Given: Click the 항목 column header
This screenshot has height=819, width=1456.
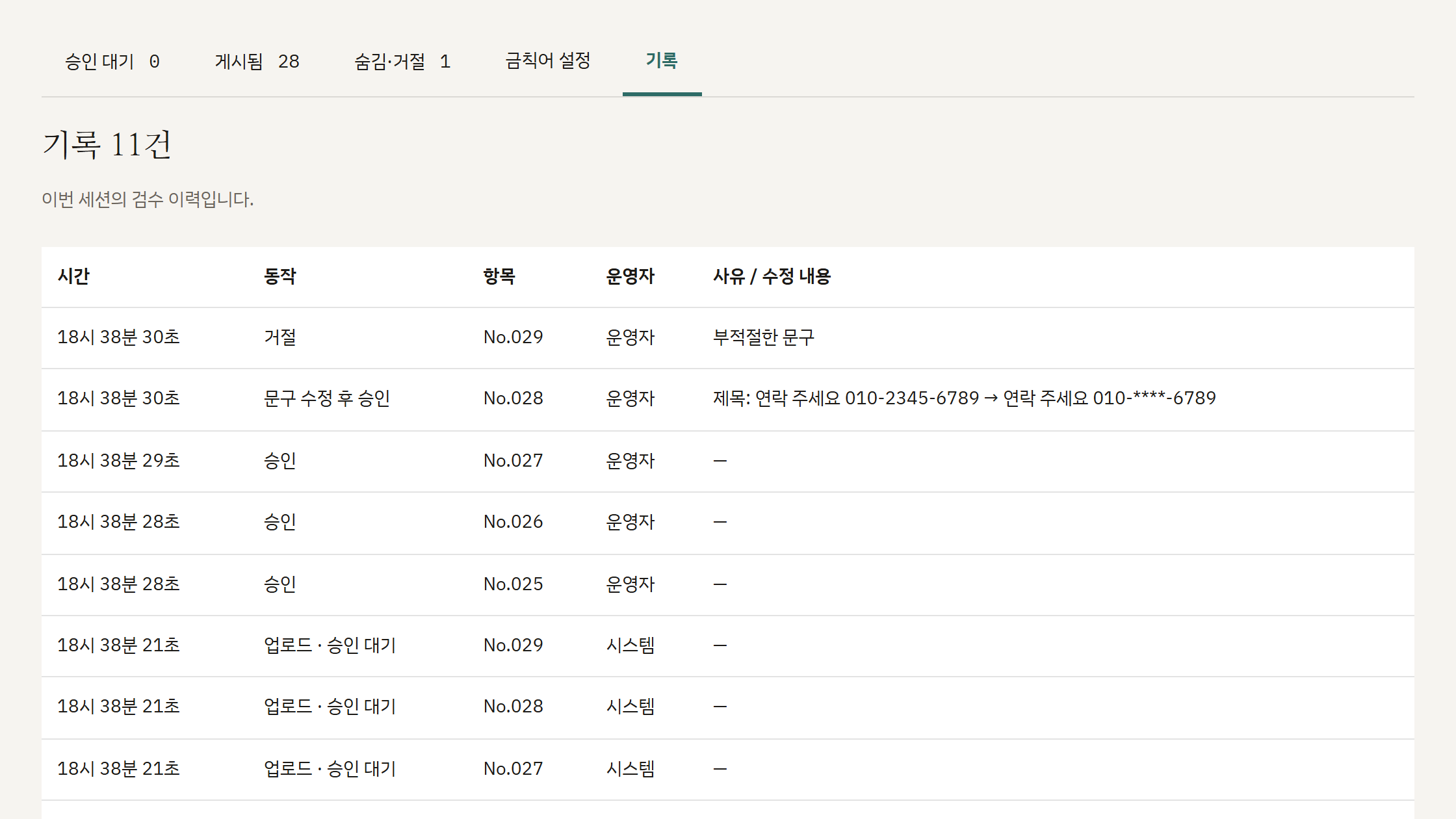Looking at the screenshot, I should pos(499,277).
